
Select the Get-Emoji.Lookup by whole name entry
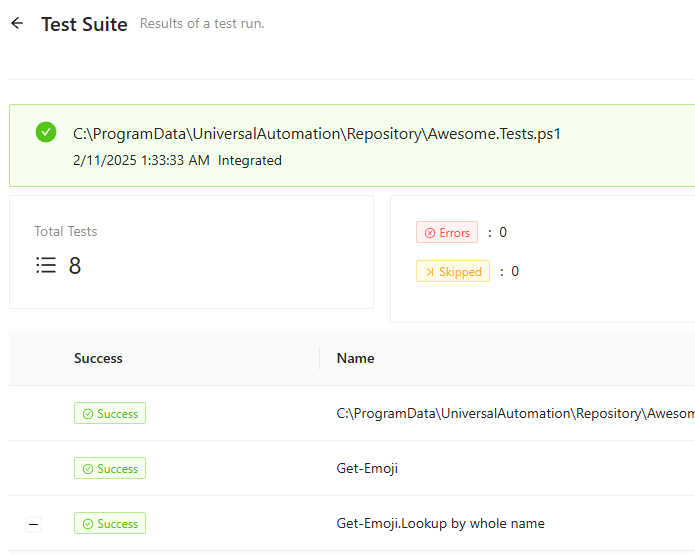(440, 523)
